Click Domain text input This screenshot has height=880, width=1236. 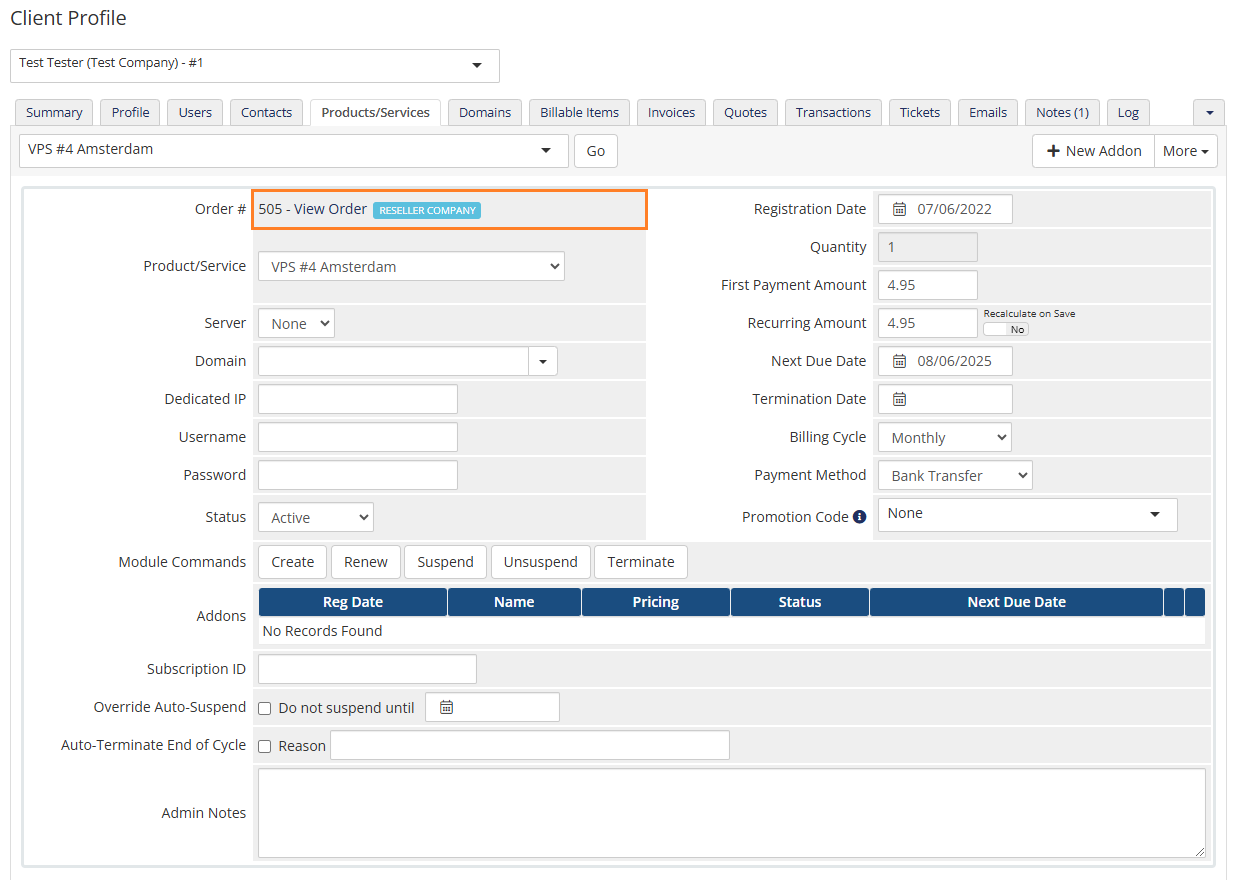[393, 361]
